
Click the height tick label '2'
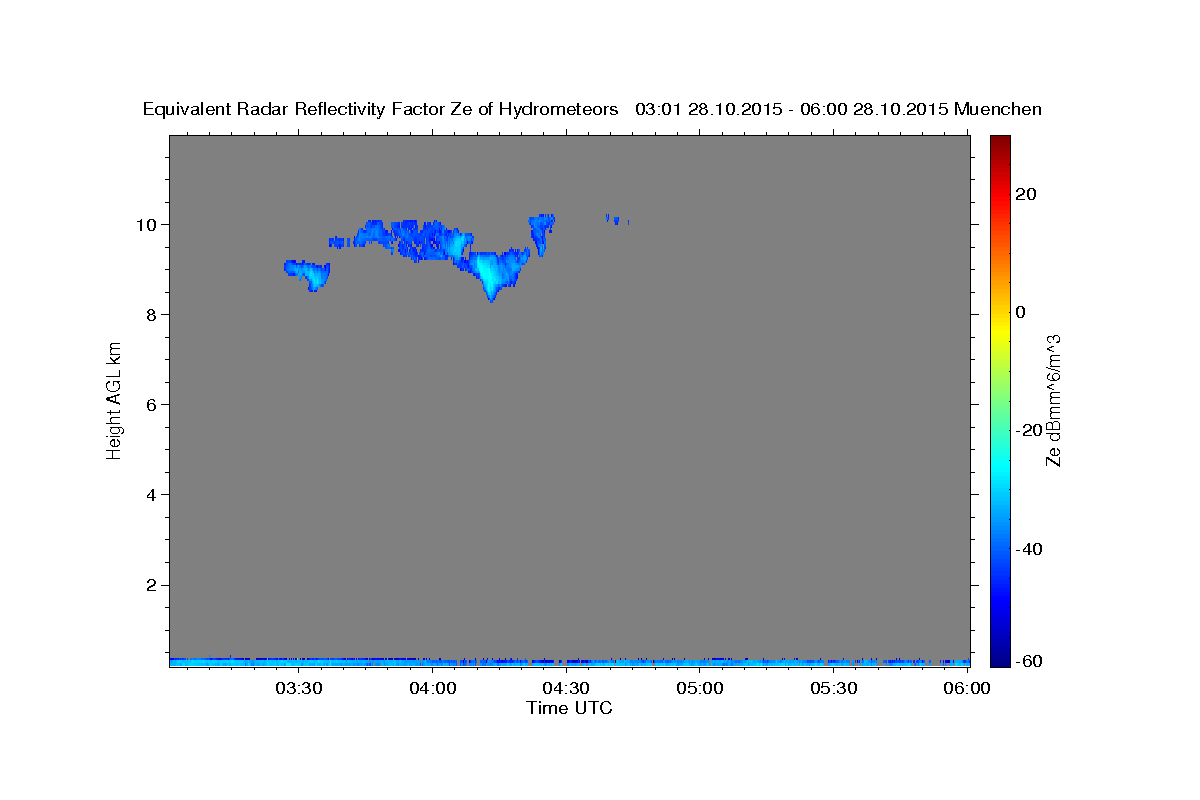pyautogui.click(x=152, y=585)
